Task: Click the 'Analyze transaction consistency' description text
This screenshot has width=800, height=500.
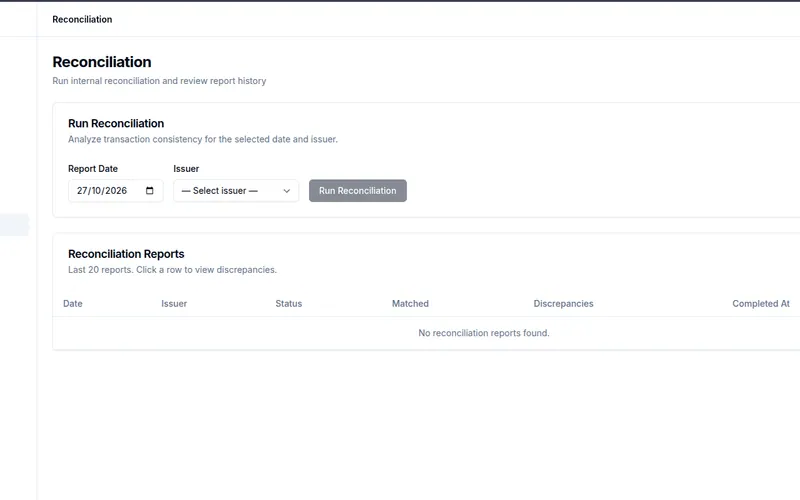Action: [203, 139]
